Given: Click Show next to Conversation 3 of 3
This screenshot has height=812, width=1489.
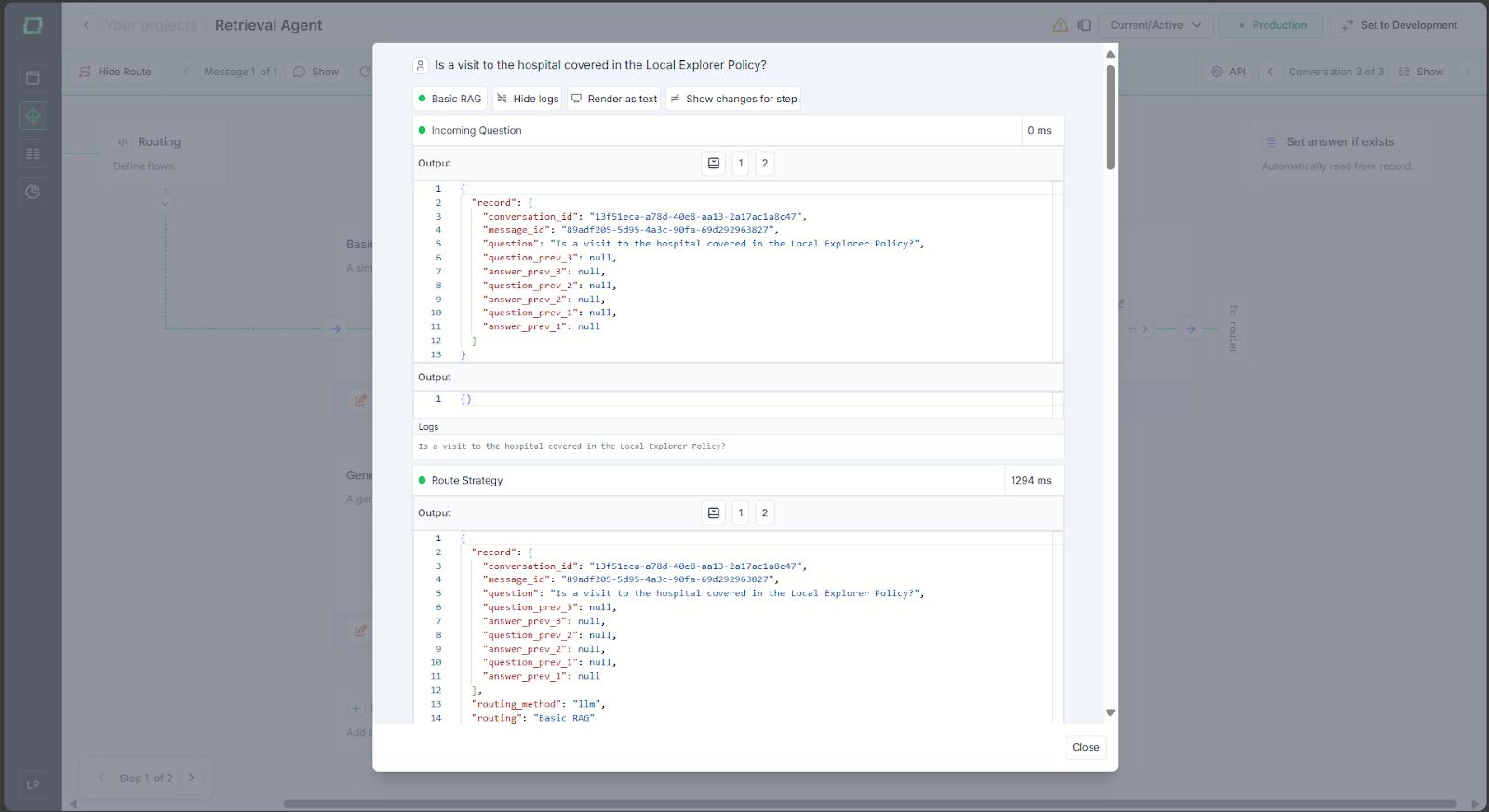Looking at the screenshot, I should 1421,72.
